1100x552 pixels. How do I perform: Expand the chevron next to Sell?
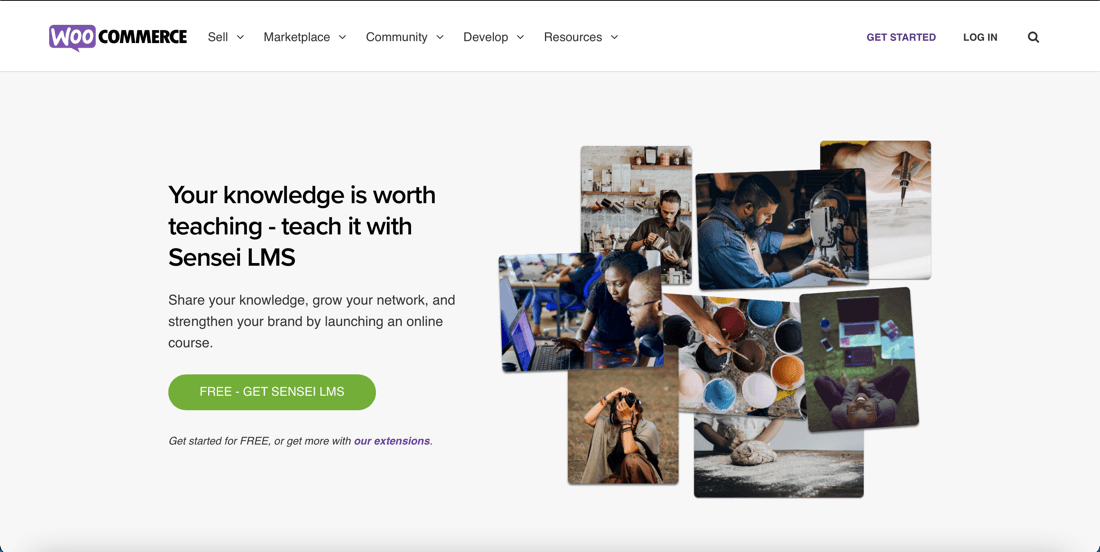tap(240, 37)
